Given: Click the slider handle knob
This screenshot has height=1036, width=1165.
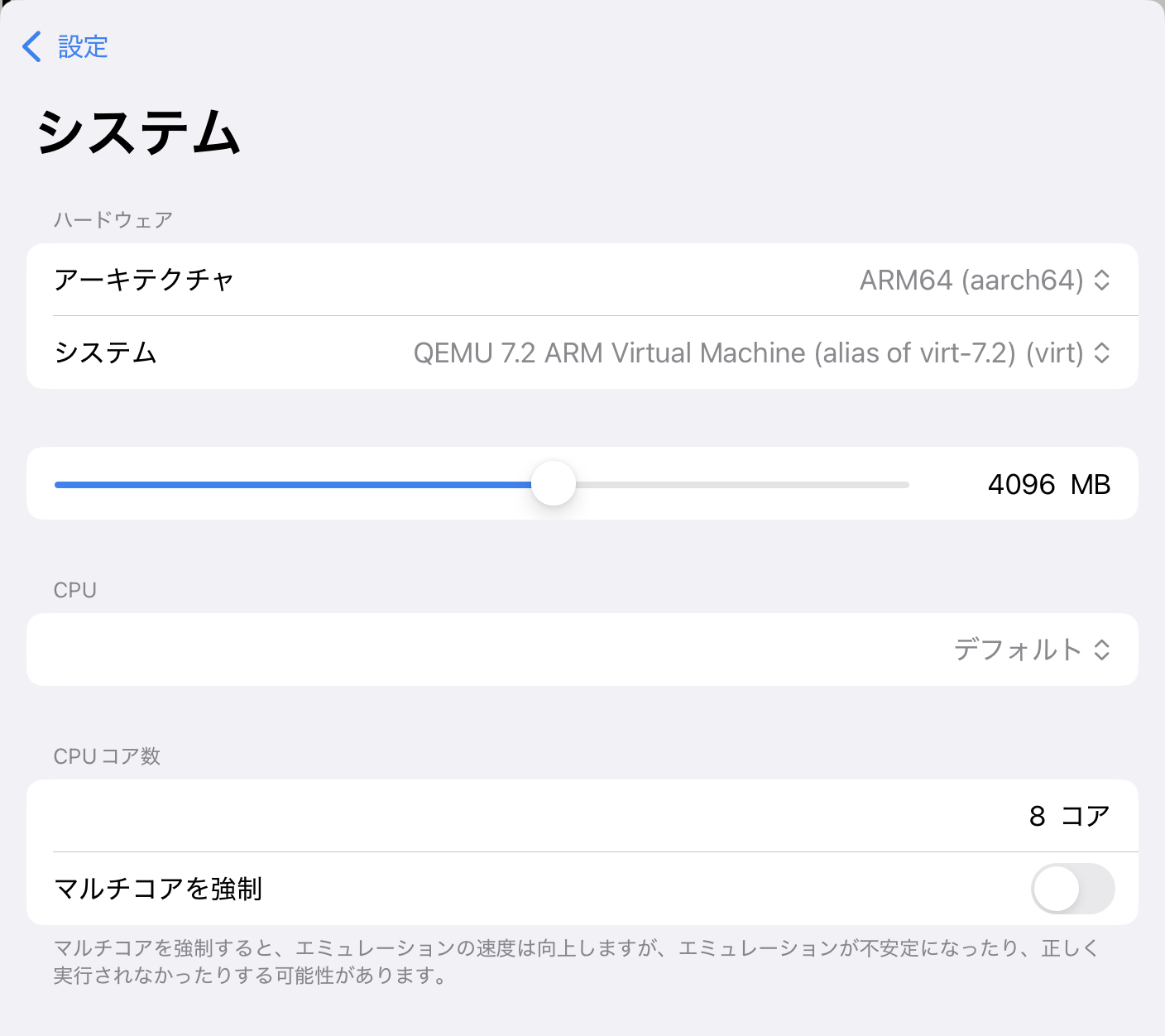Looking at the screenshot, I should pos(554,483).
